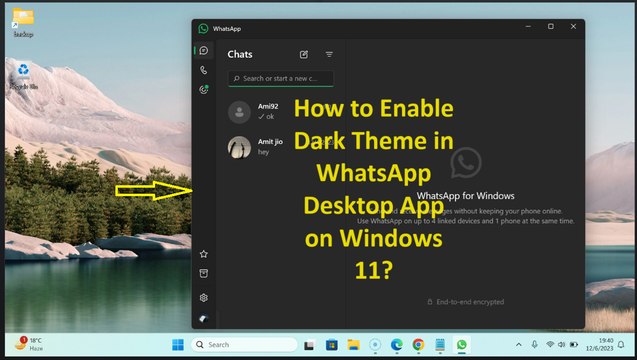Minimize the WhatsApp window
This screenshot has width=637, height=360.
click(528, 26)
